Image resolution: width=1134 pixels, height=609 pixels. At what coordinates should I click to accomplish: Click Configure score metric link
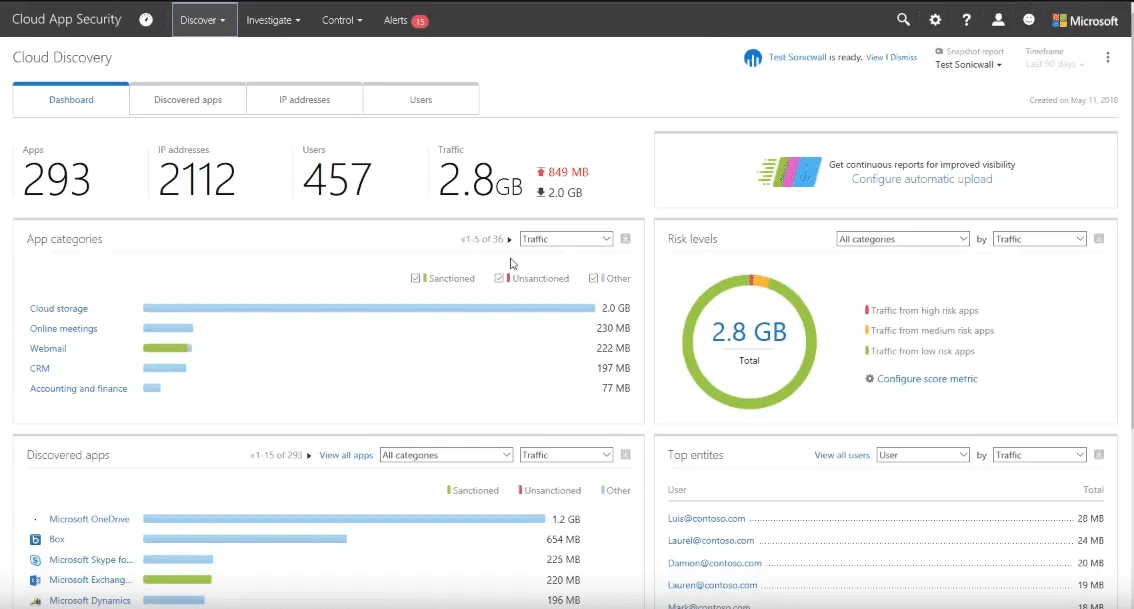(927, 378)
